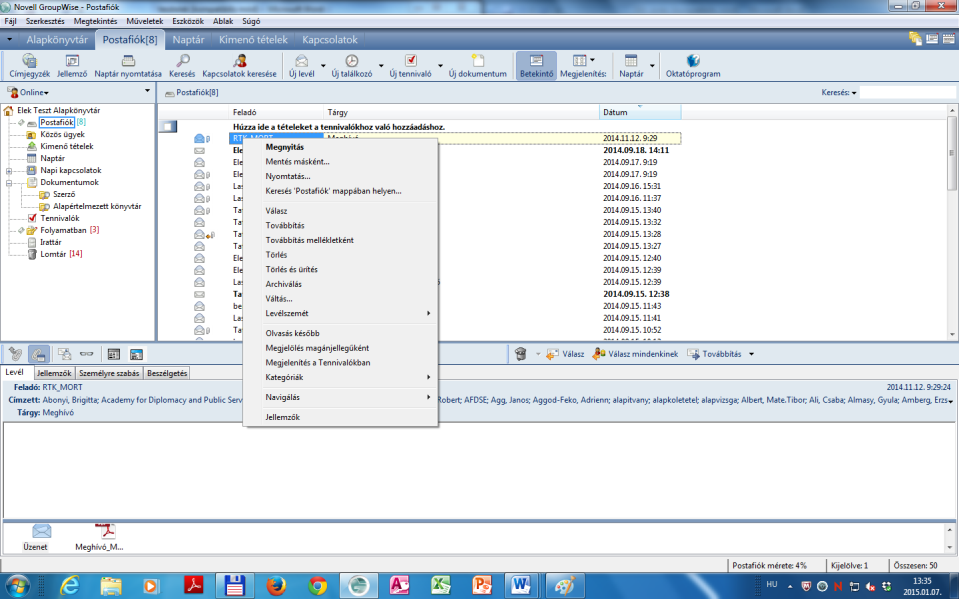Switch to the Kimenő tételek tab
Viewport: 959px width, 599px height.
coord(253,40)
